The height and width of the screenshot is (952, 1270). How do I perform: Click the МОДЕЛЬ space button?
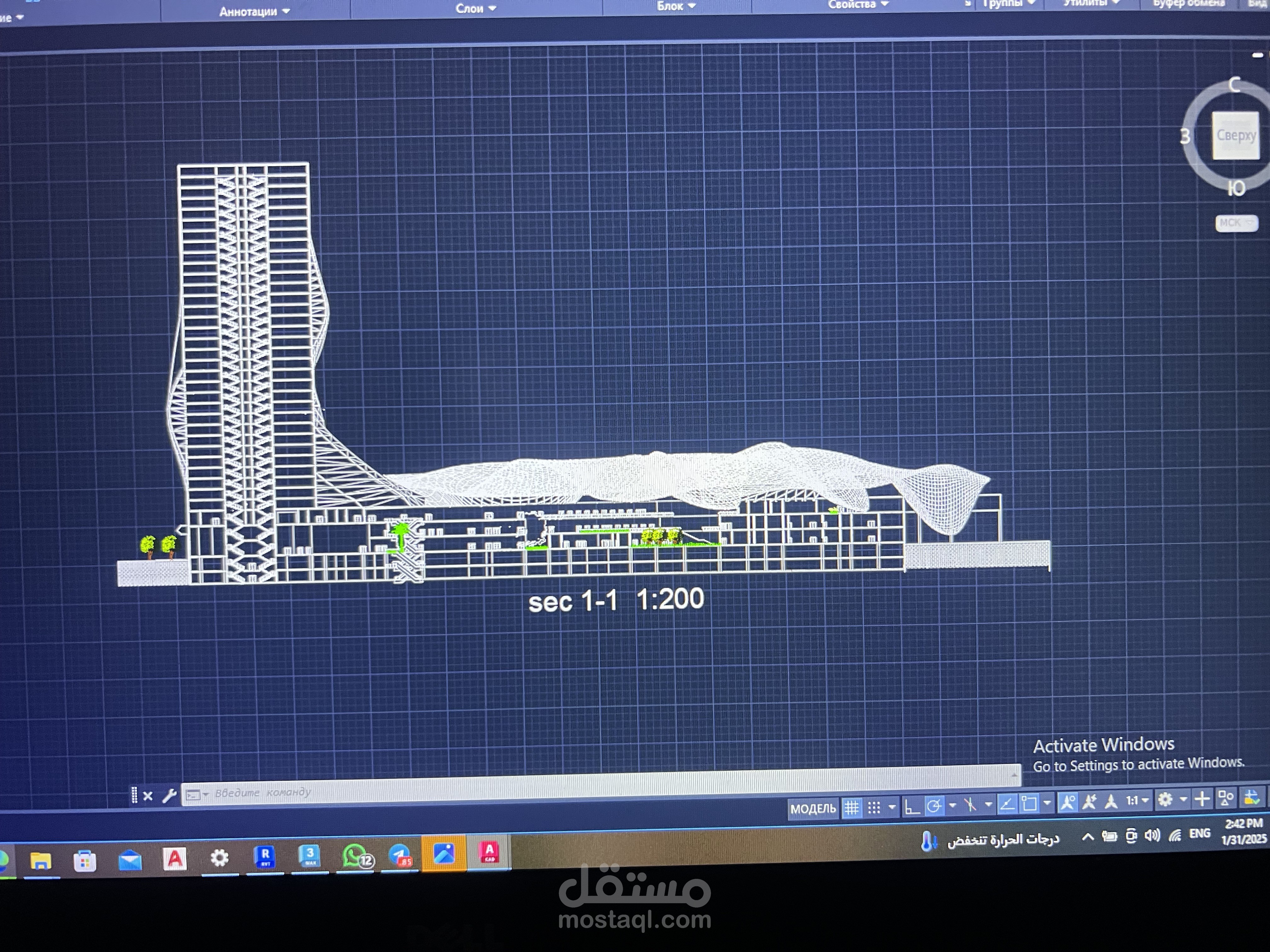[x=813, y=809]
